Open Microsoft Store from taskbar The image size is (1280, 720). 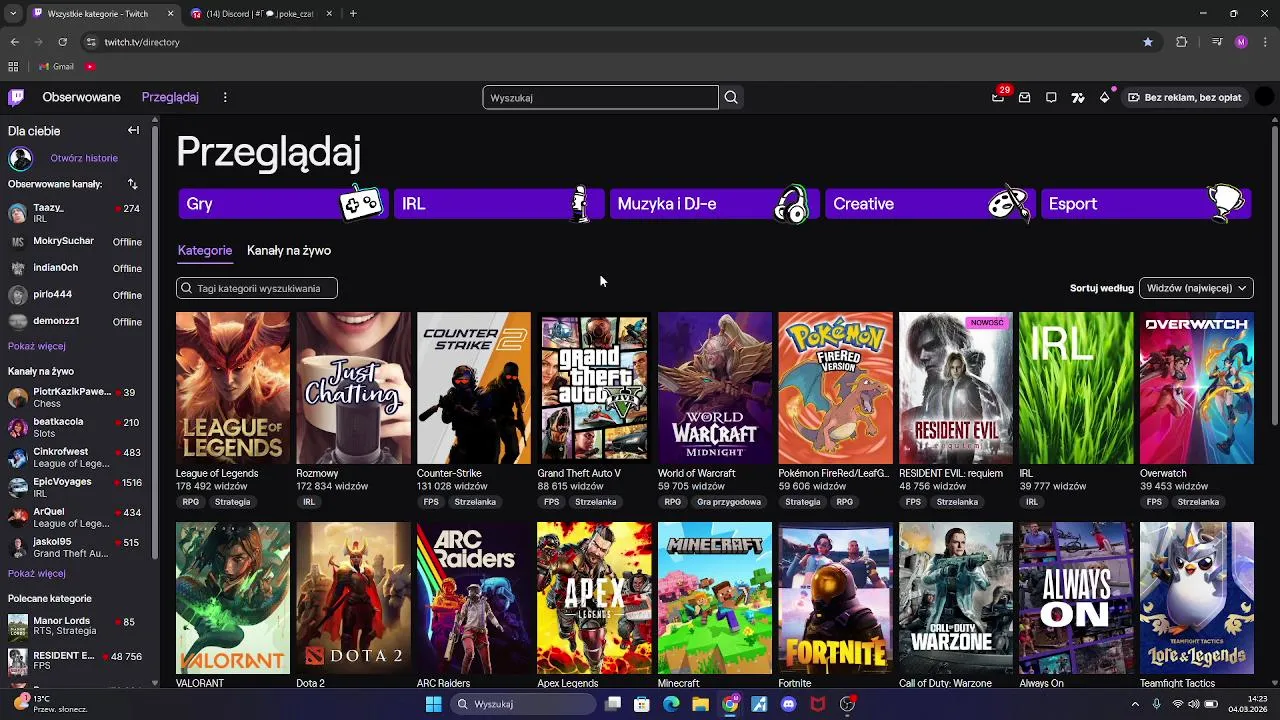[642, 704]
